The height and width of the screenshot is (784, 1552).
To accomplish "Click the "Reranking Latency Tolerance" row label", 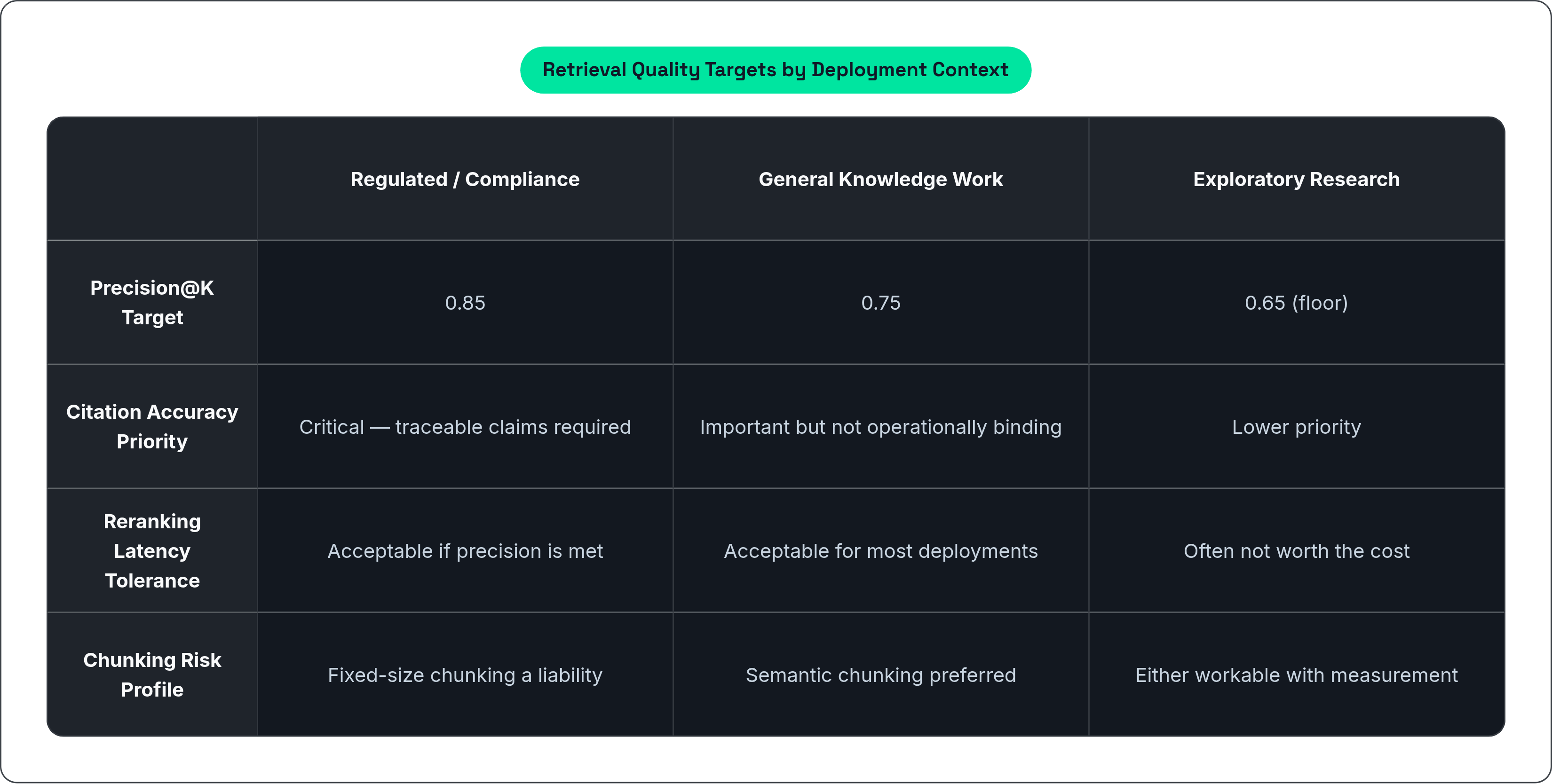I will (152, 550).
